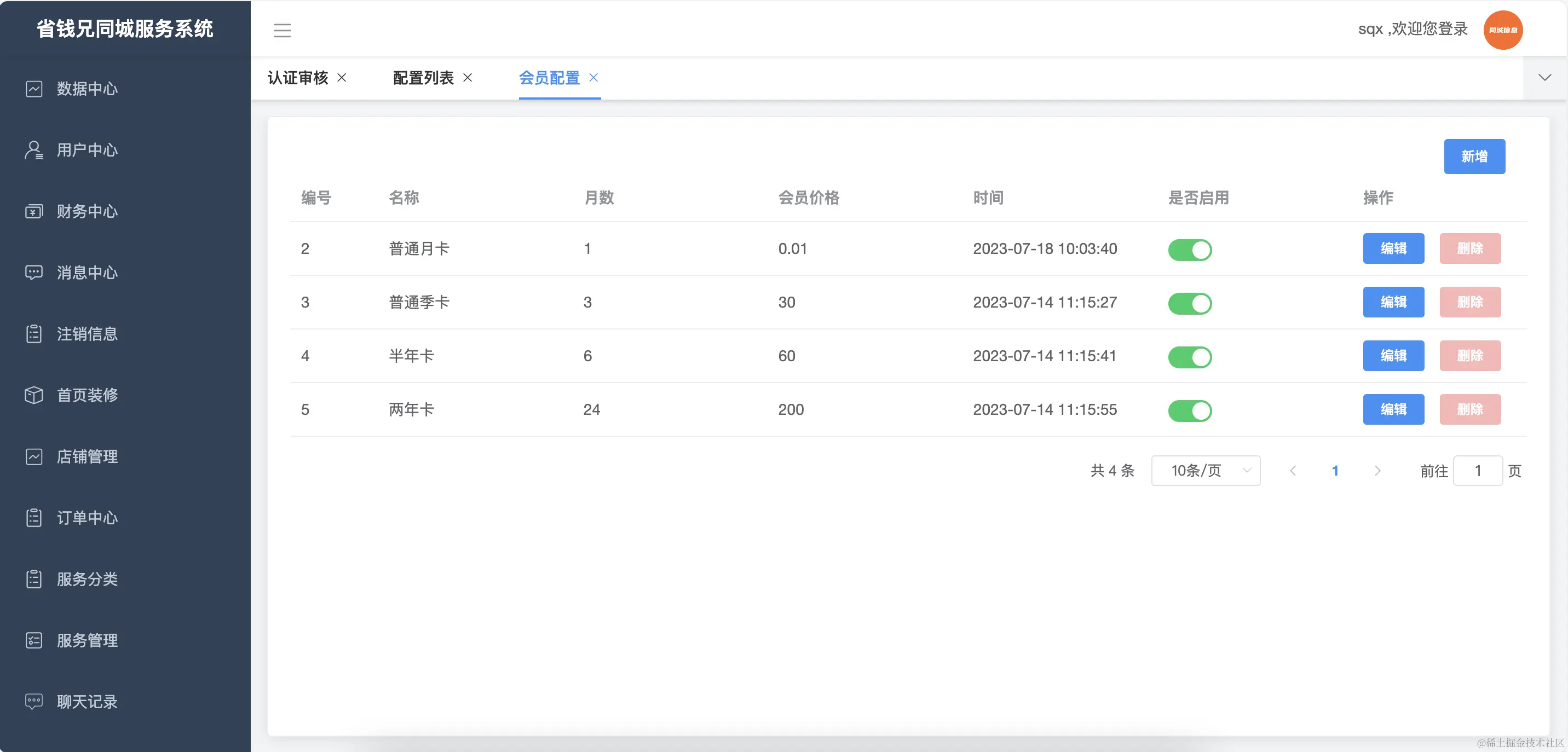Image resolution: width=1568 pixels, height=752 pixels.
Task: Disable the 普通月卡 enable switch
Action: 1190,250
